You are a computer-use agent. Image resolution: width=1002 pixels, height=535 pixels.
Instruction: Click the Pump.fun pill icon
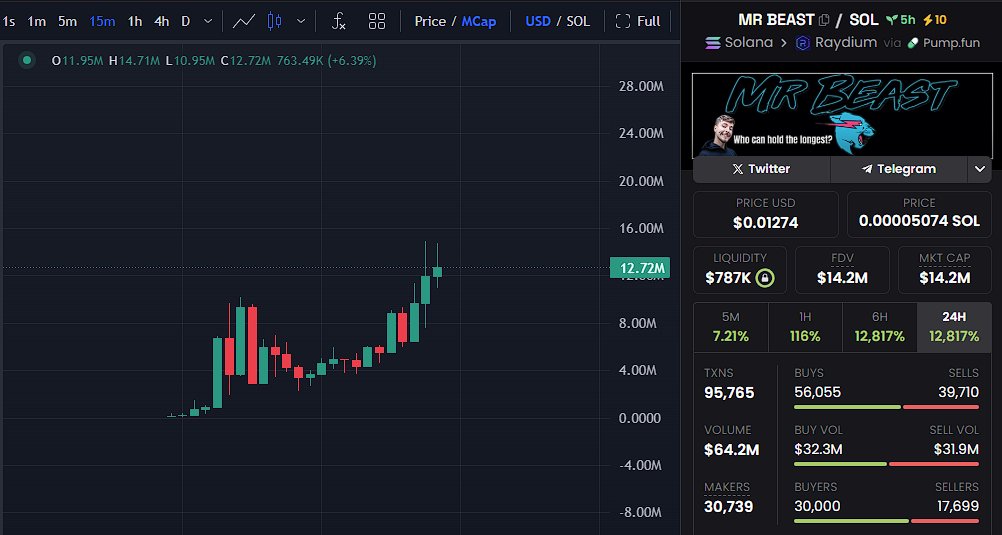click(x=913, y=43)
